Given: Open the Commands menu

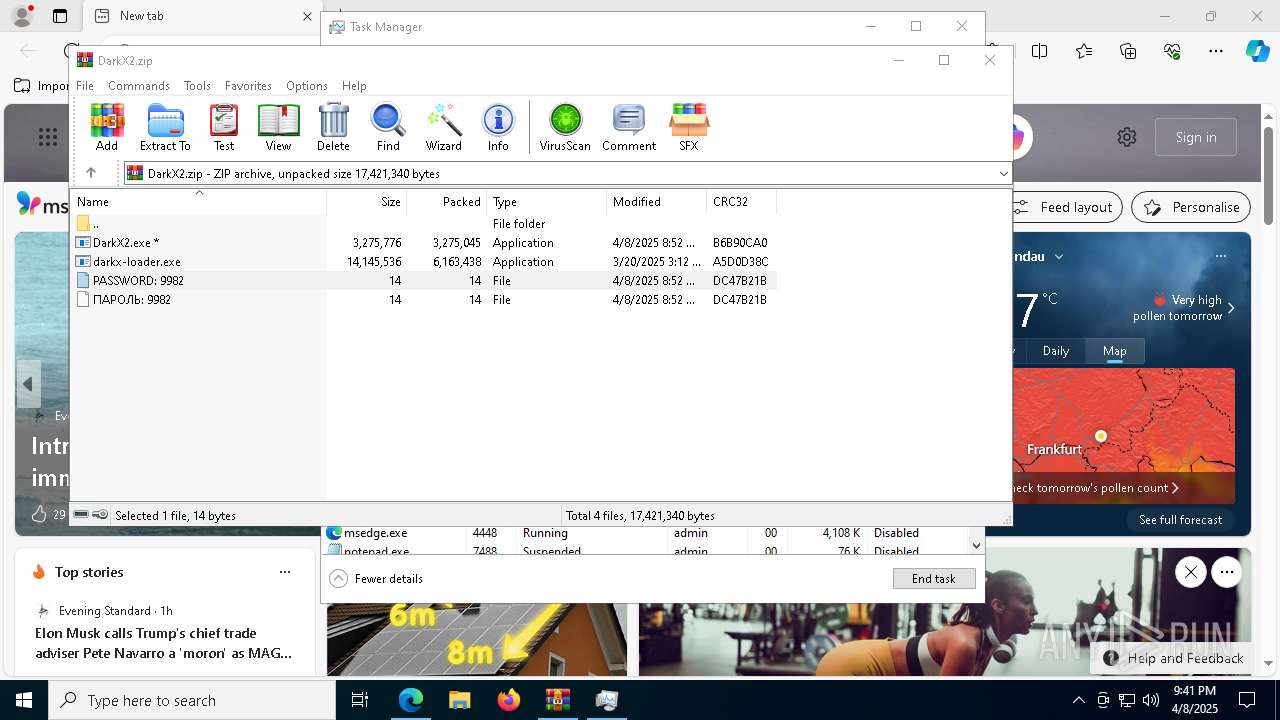Looking at the screenshot, I should [139, 86].
